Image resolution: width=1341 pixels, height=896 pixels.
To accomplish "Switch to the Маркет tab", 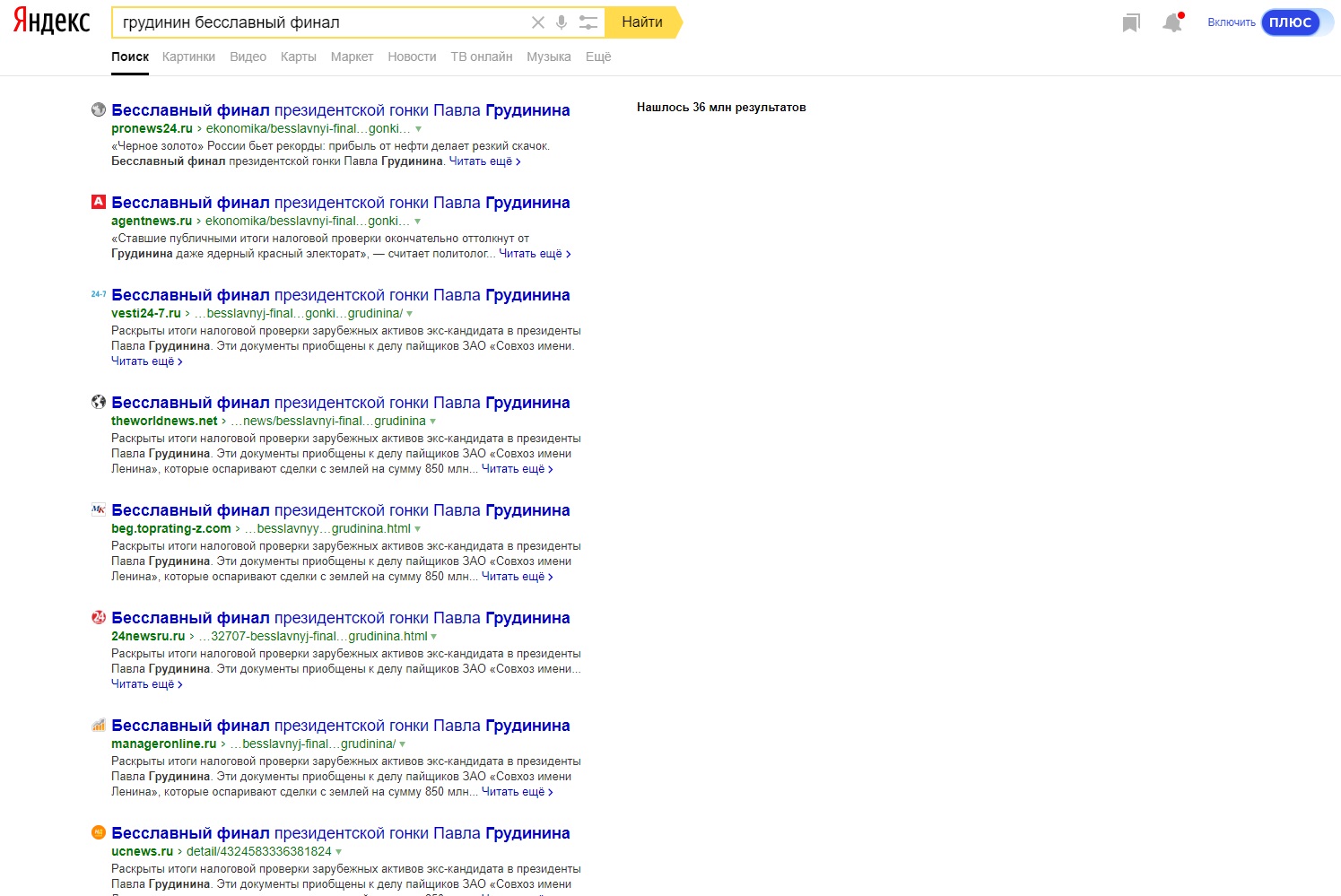I will (352, 57).
